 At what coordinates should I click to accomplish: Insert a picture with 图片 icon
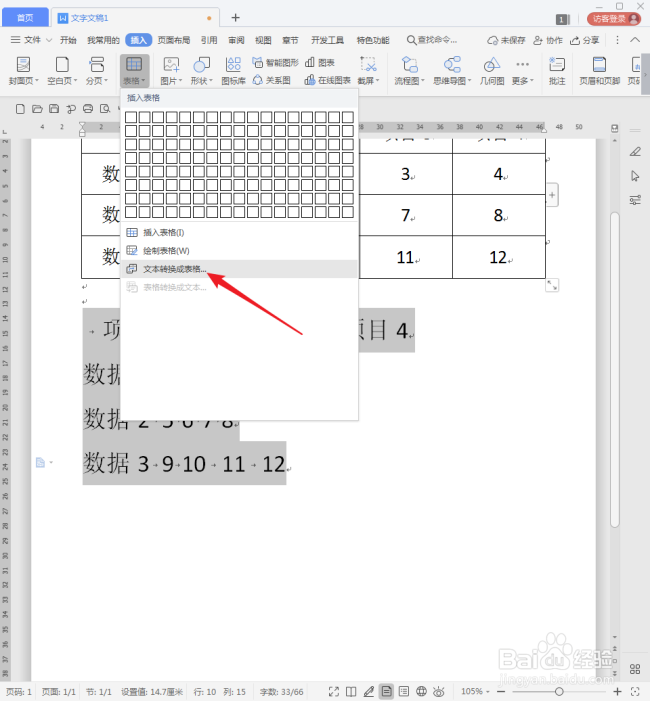click(x=171, y=65)
